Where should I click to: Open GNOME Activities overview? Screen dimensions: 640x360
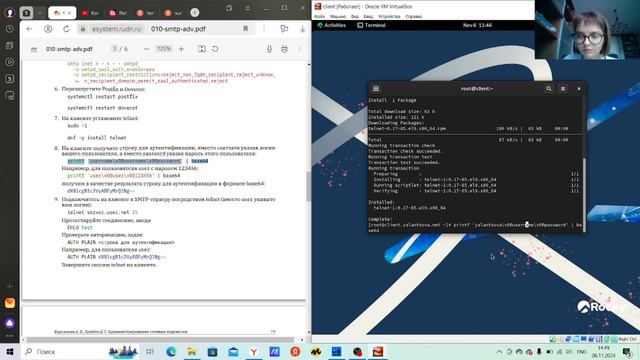[x=331, y=25]
